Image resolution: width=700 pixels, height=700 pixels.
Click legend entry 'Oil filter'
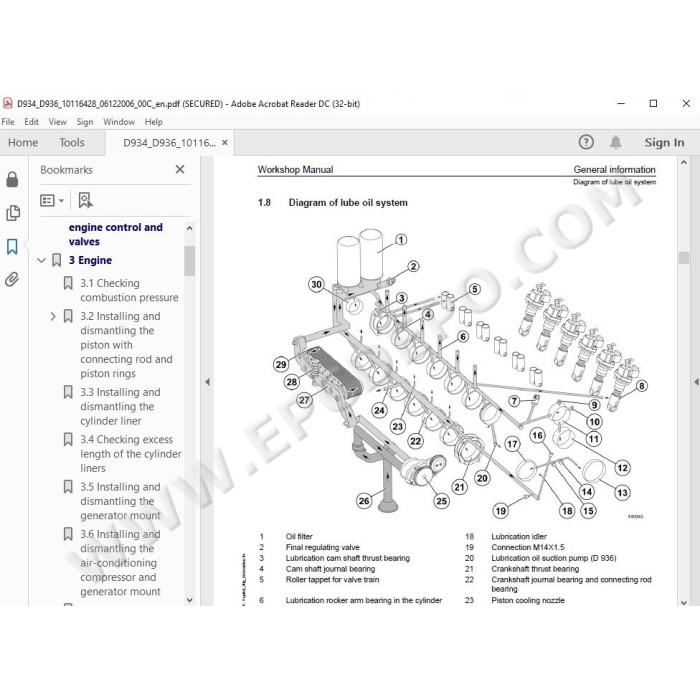tap(299, 537)
